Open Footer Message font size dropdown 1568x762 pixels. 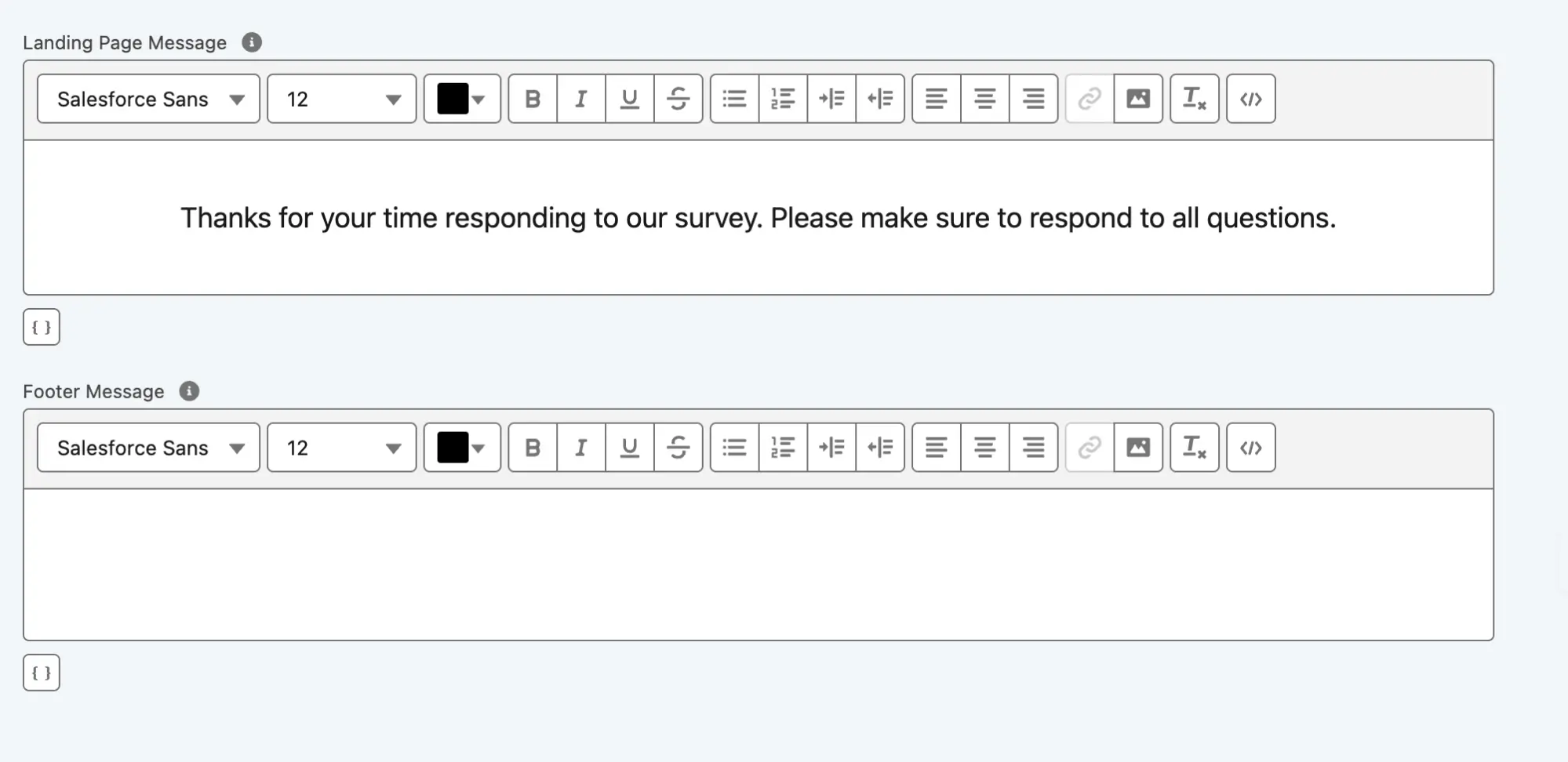pos(341,448)
